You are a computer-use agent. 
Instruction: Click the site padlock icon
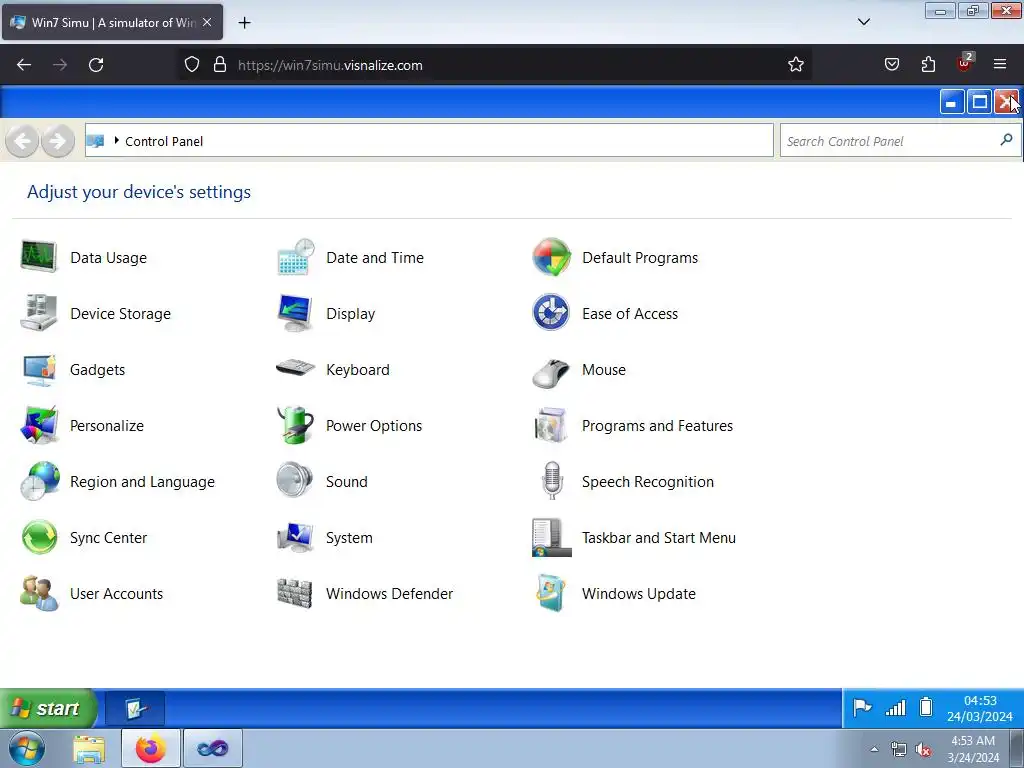[220, 65]
